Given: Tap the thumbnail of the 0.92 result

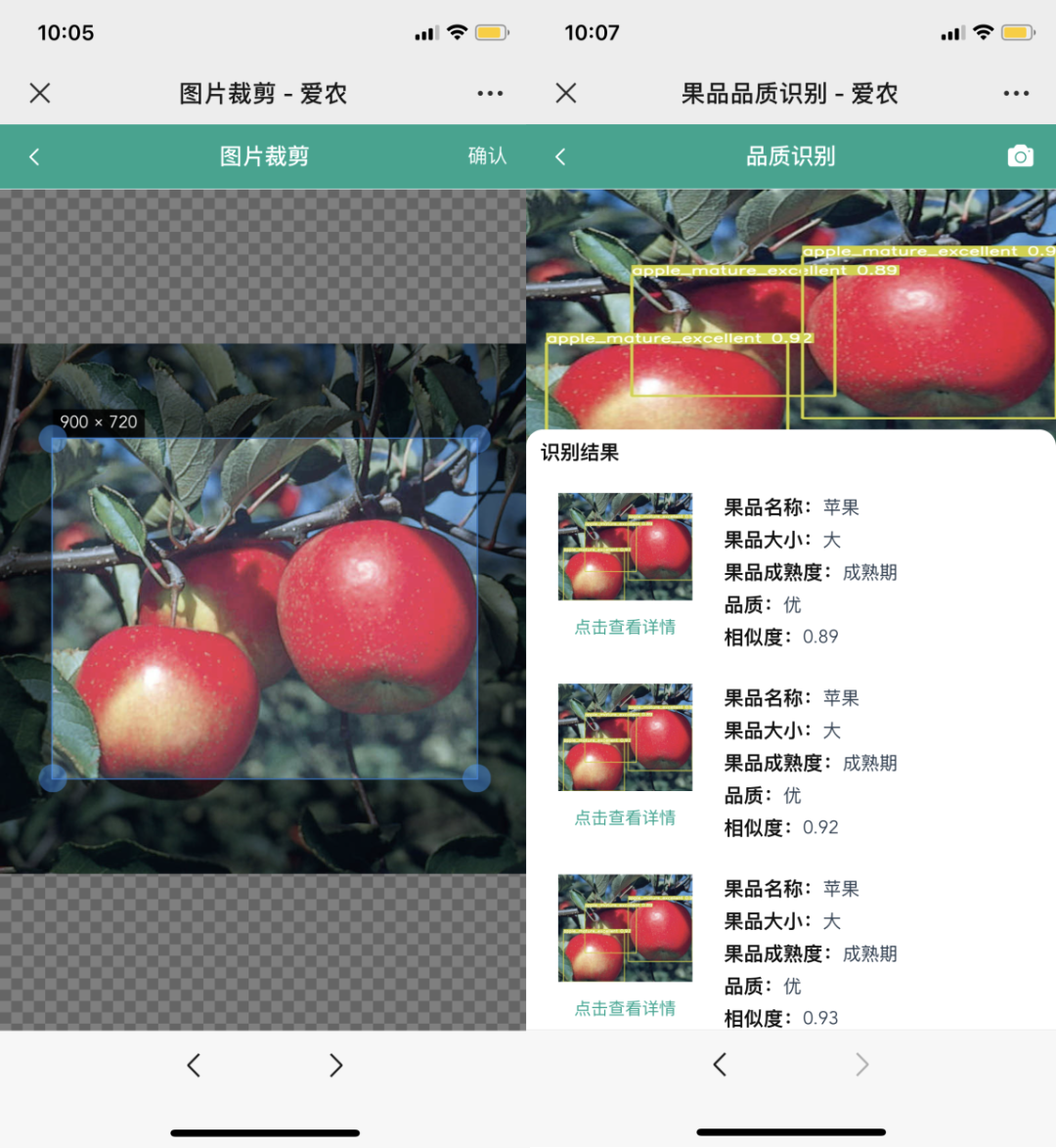Looking at the screenshot, I should pyautogui.click(x=625, y=737).
